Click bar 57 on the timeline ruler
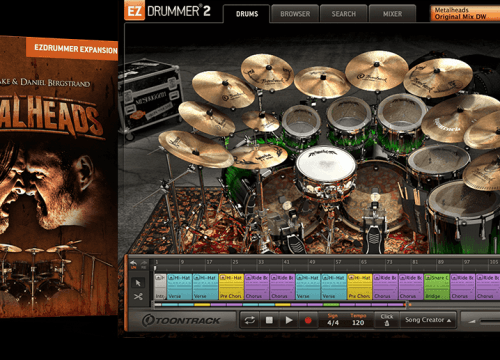 click(x=338, y=262)
